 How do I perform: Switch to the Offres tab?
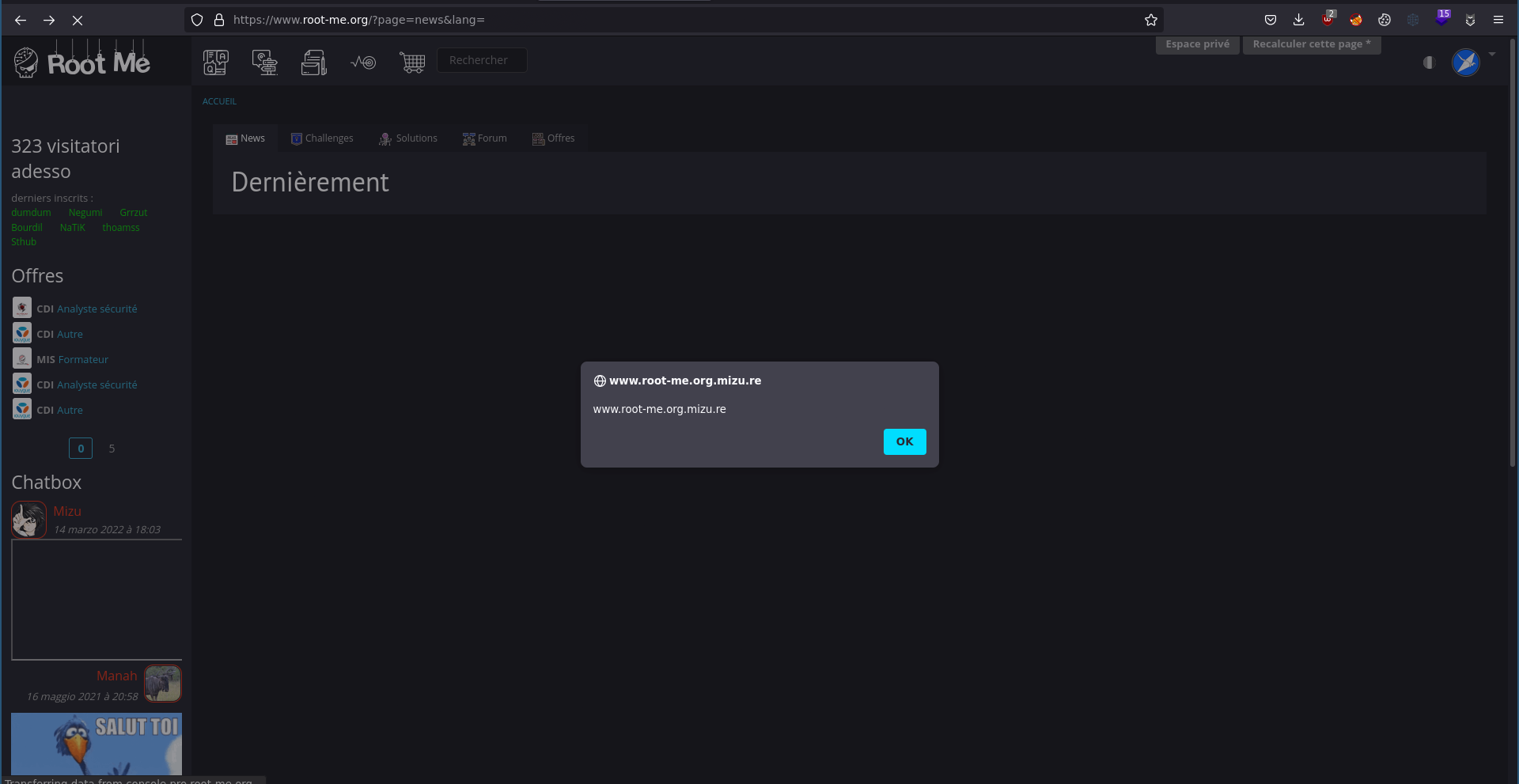554,138
